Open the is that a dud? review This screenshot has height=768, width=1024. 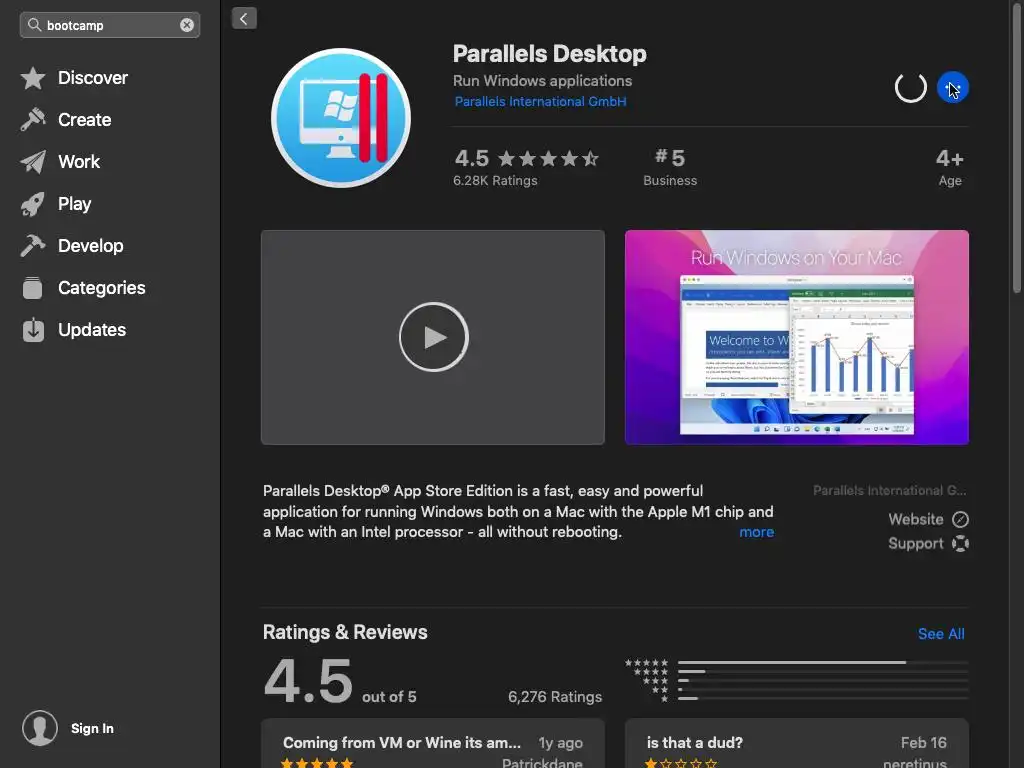coord(797,743)
